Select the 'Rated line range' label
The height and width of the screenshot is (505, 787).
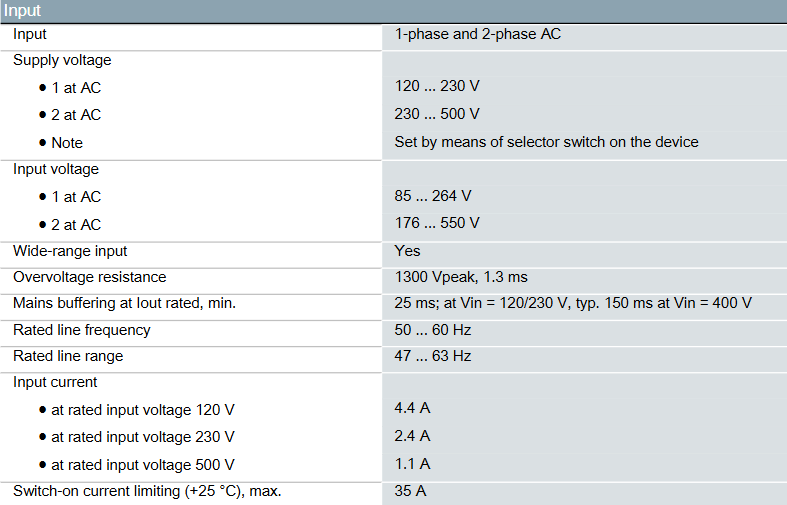(68, 356)
